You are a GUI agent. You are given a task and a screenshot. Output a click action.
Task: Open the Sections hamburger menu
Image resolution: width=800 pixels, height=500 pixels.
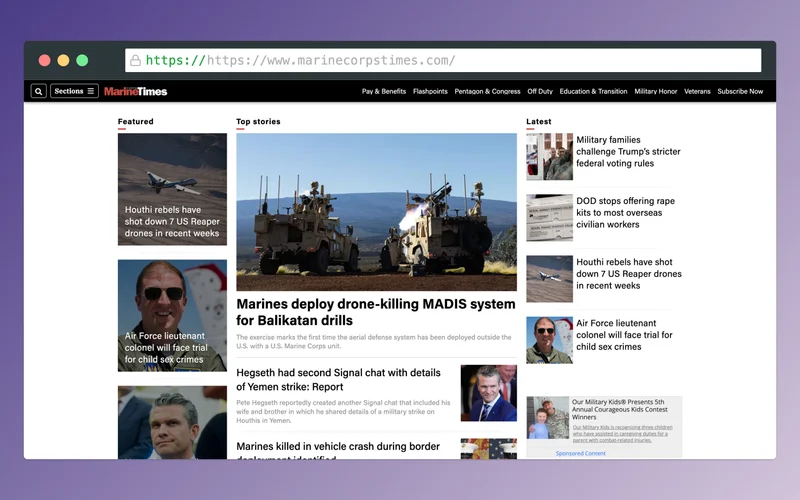point(75,91)
